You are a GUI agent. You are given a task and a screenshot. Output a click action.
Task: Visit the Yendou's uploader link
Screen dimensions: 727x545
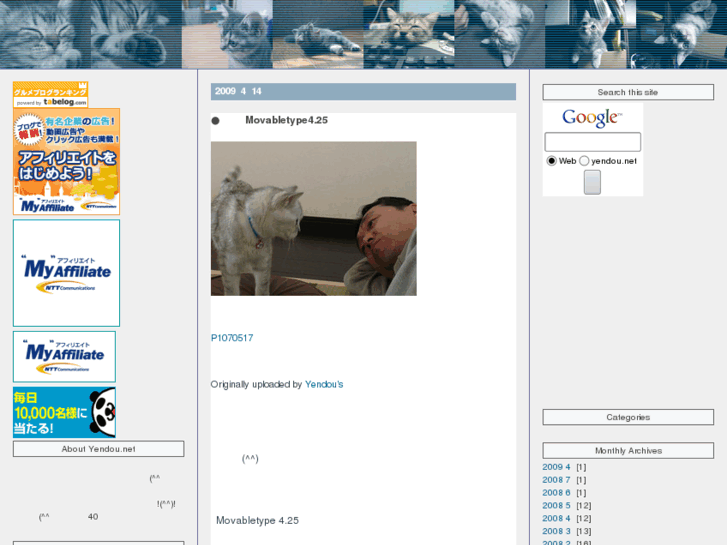tap(324, 384)
